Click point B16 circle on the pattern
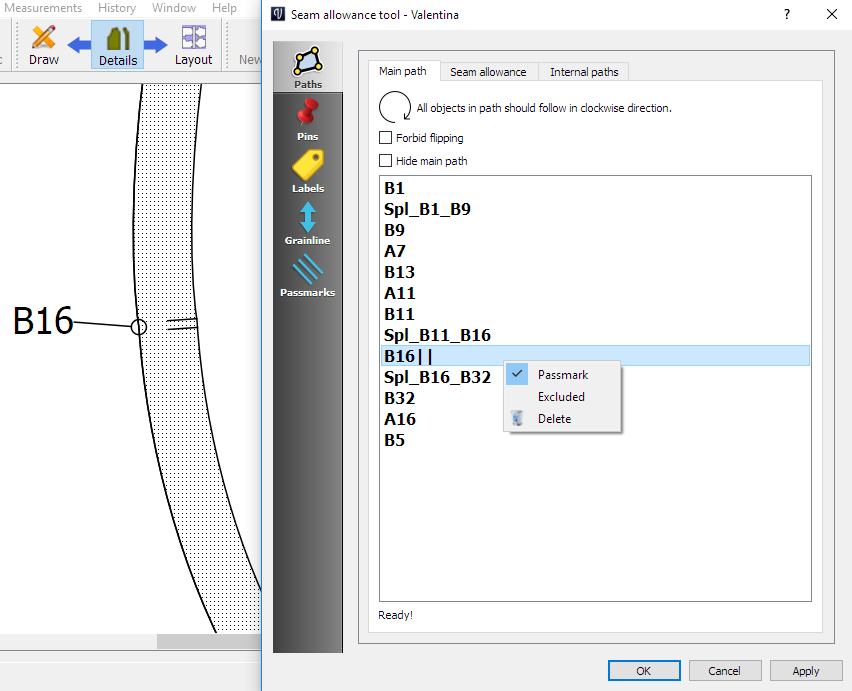This screenshot has width=852, height=691. [139, 326]
